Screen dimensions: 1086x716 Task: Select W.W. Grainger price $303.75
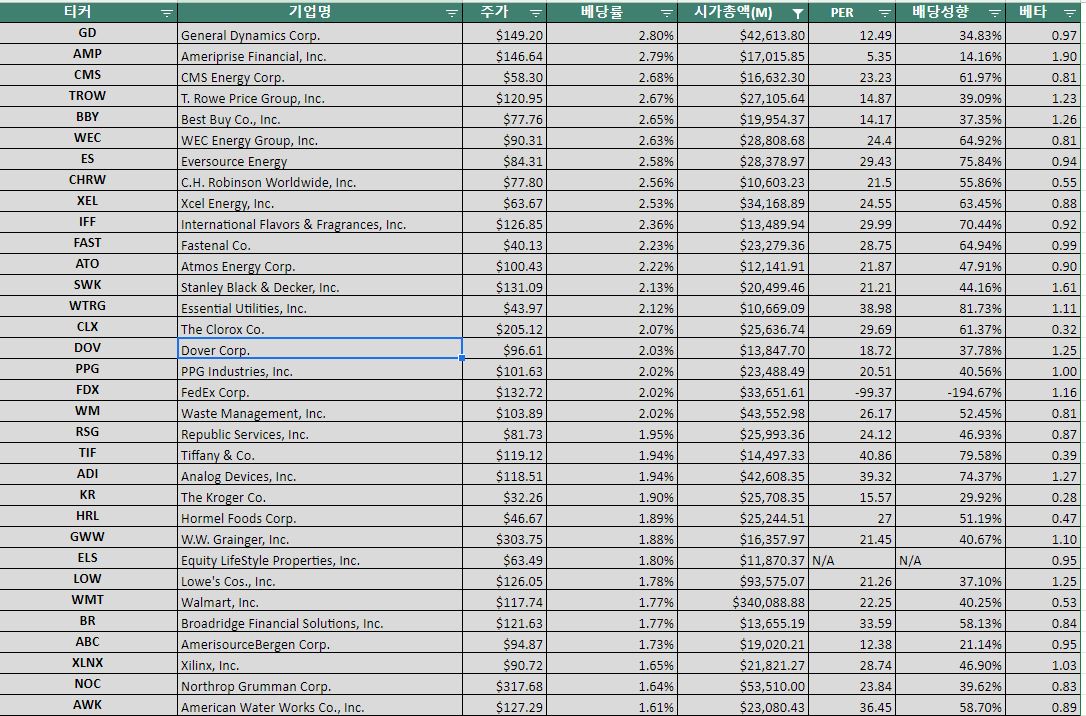504,537
